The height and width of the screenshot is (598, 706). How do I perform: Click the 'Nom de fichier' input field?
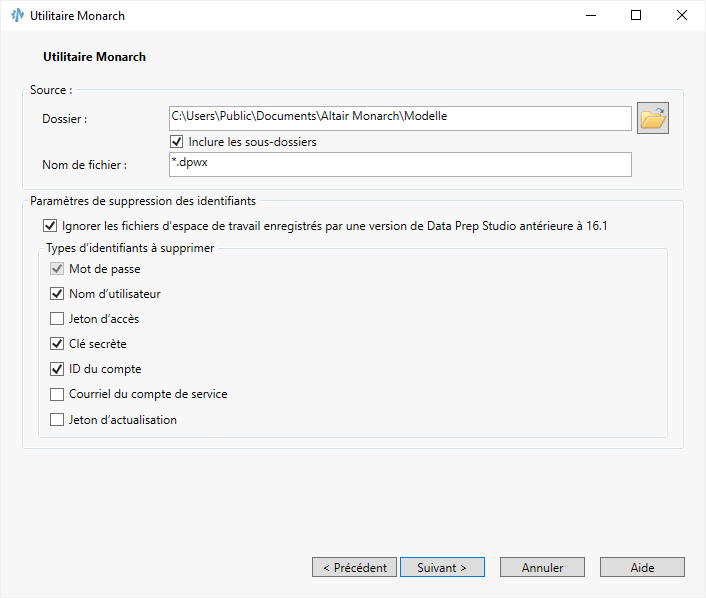pyautogui.click(x=400, y=163)
